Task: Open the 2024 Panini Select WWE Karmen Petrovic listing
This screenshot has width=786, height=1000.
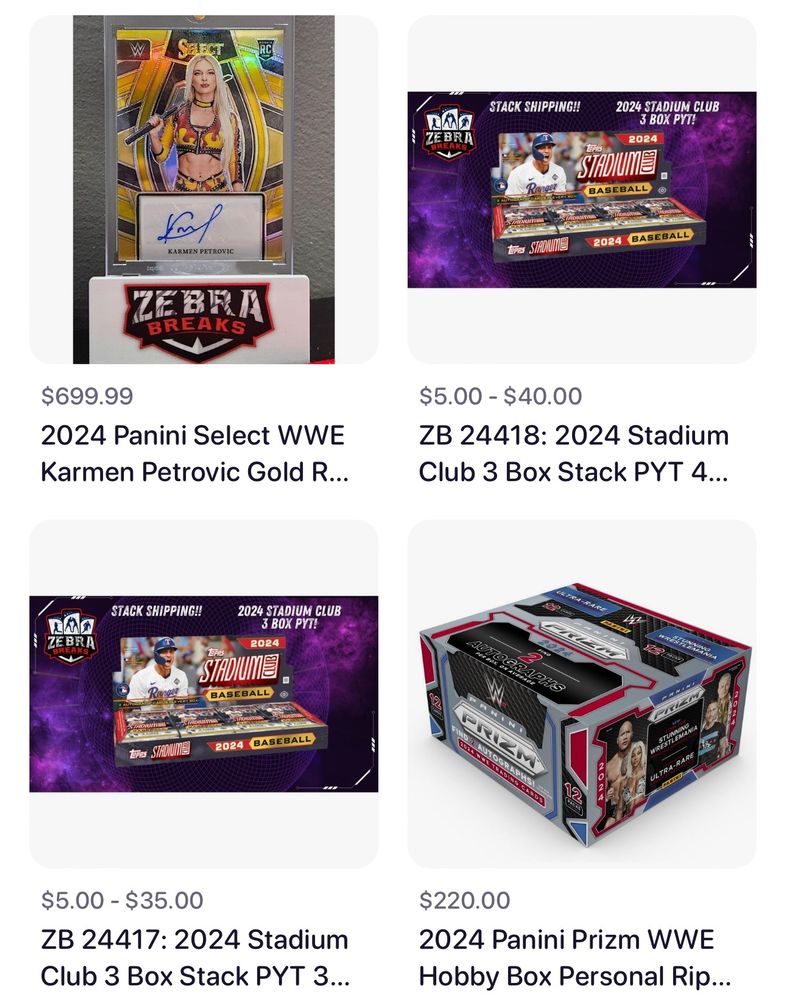Action: click(195, 454)
